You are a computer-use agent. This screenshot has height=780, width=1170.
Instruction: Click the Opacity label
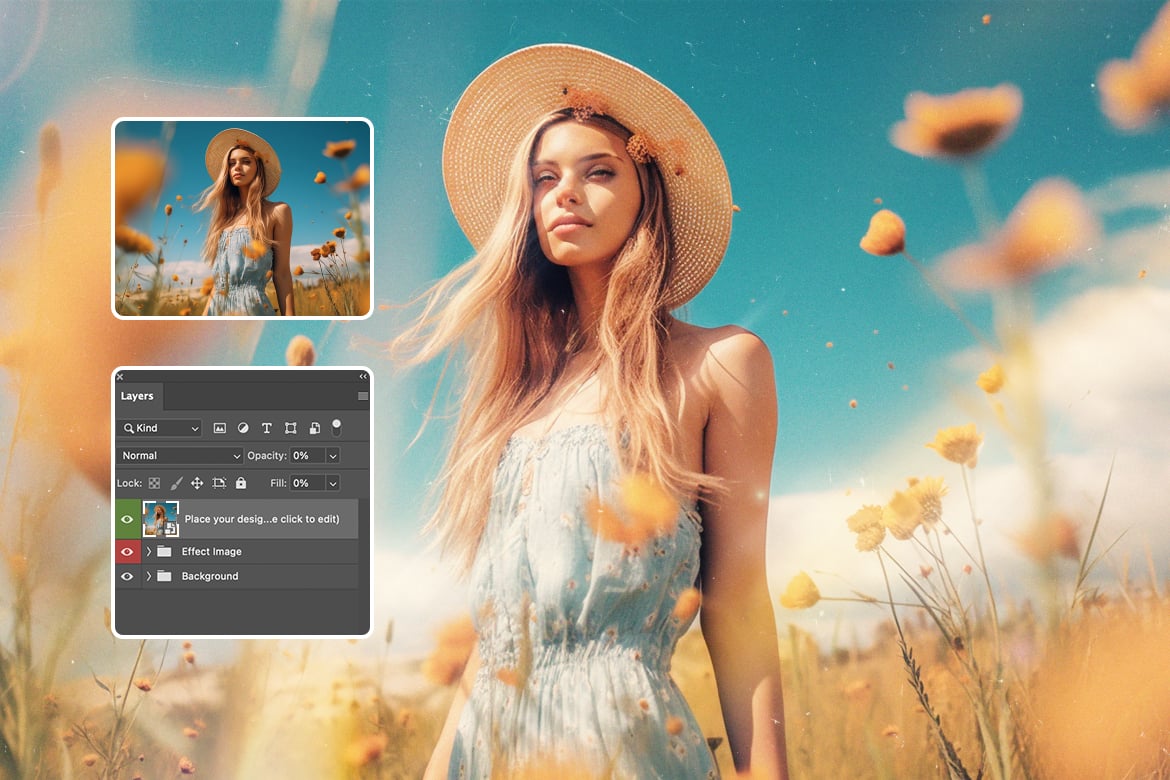pos(267,455)
